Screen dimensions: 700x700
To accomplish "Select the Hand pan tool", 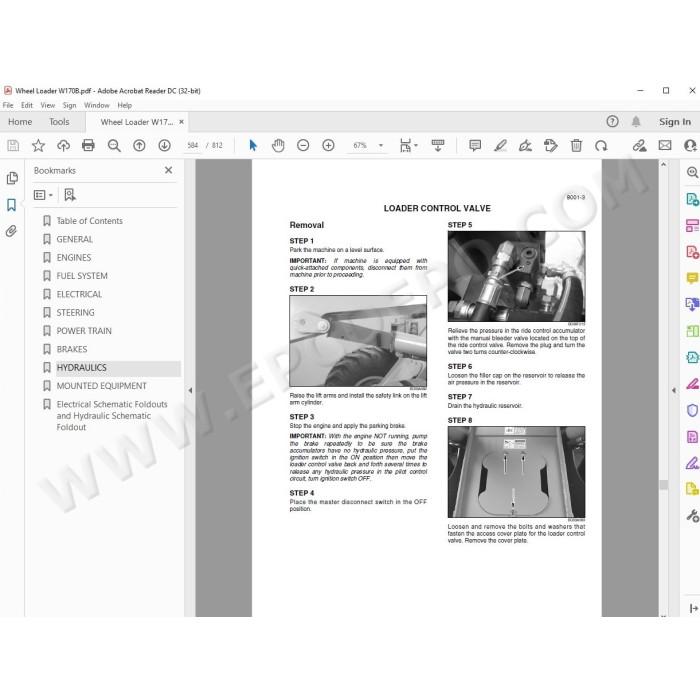I will click(x=278, y=145).
